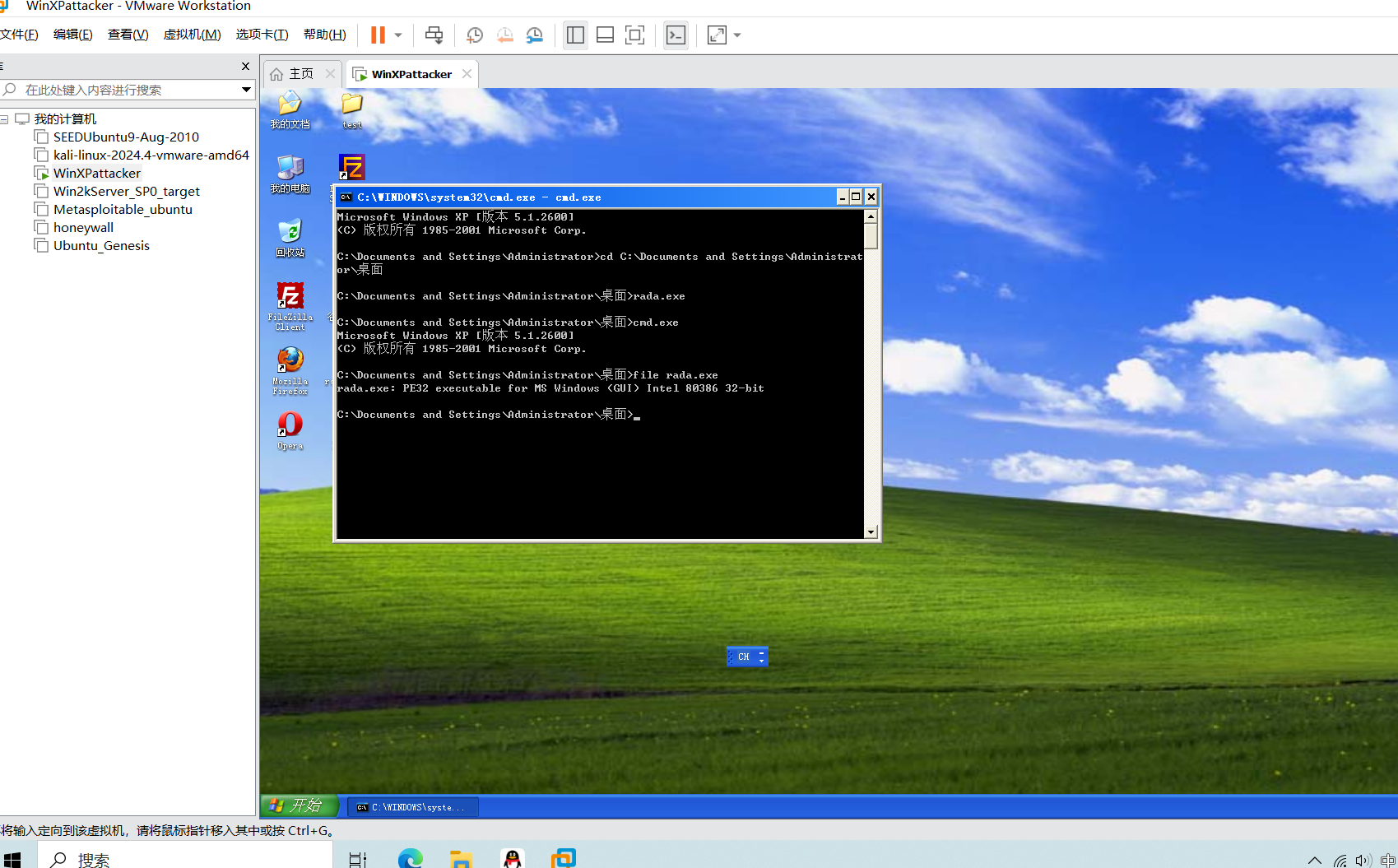Open the 选项卡(T) menu
The width and height of the screenshot is (1398, 868).
[262, 35]
